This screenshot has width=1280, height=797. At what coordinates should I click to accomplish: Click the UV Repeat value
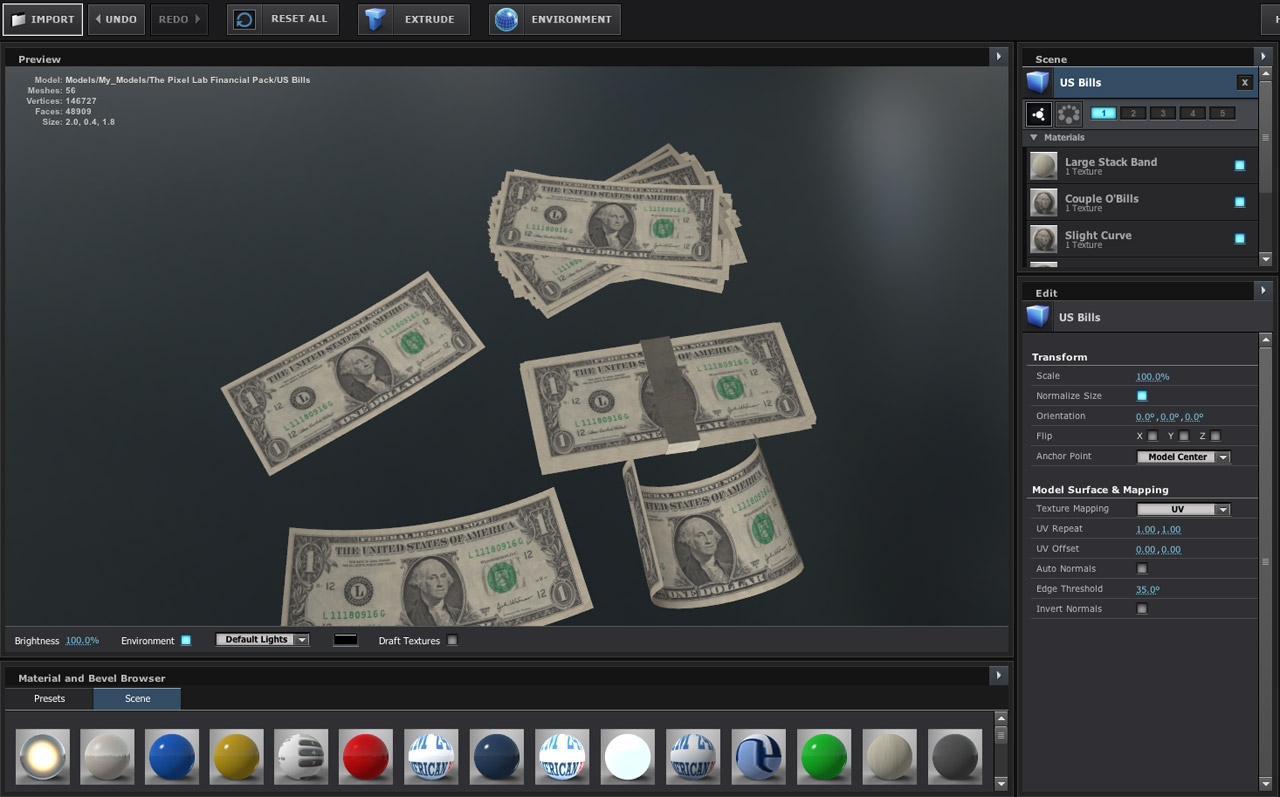1158,529
